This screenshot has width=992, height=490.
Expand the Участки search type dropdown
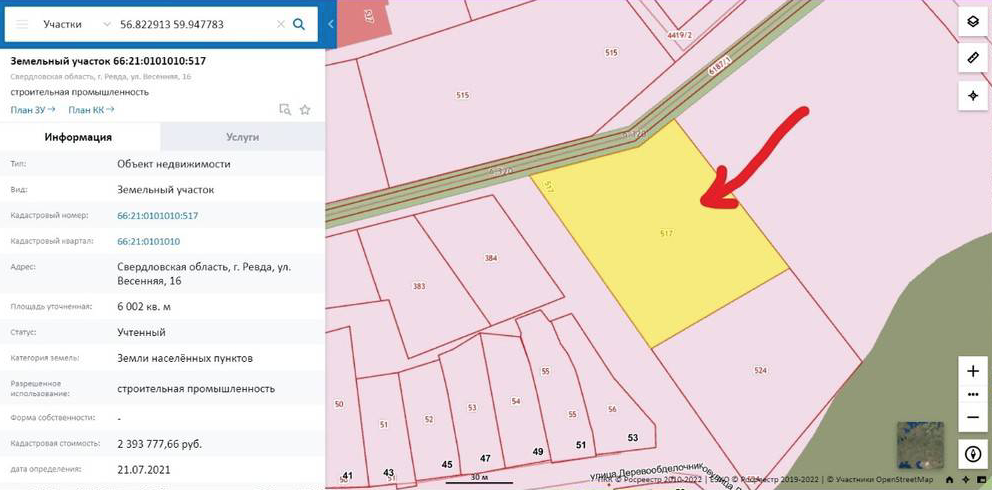coord(77,25)
